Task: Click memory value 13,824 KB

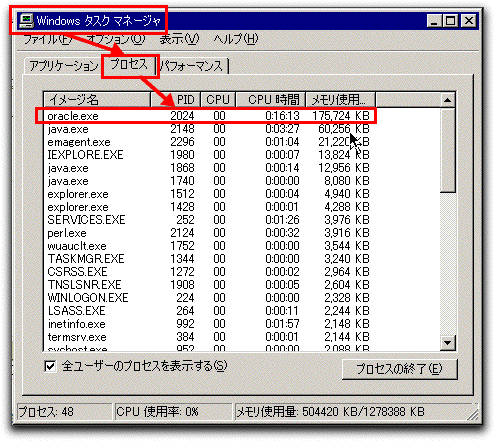Action: [344, 155]
